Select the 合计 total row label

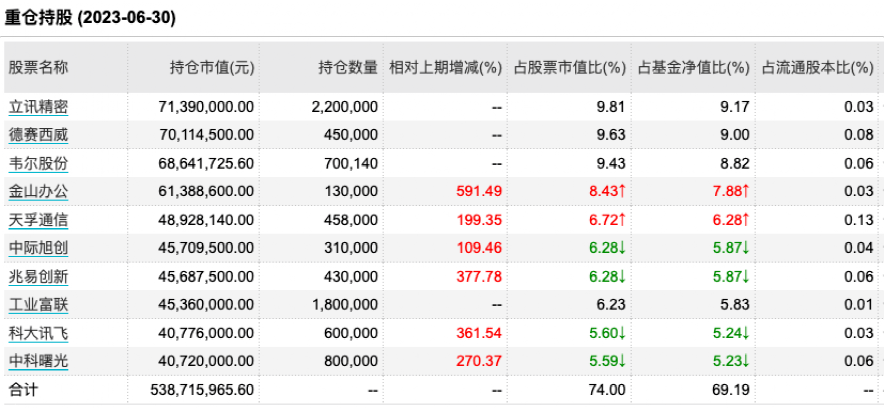pyautogui.click(x=23, y=389)
